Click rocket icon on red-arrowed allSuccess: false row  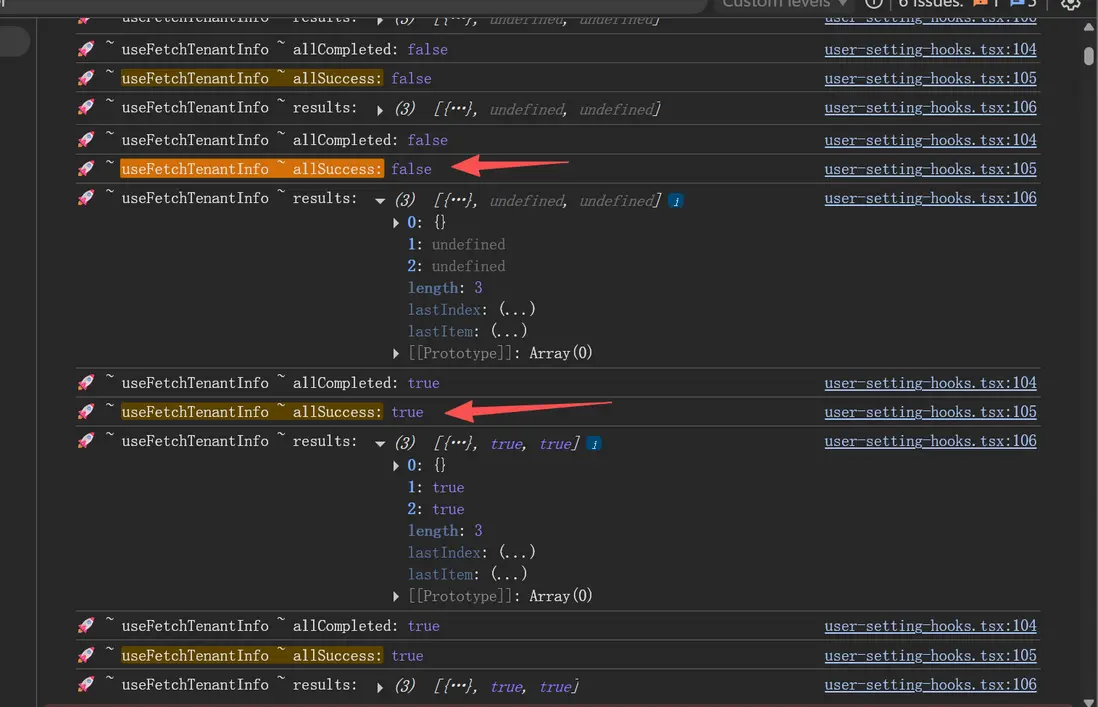(x=86, y=169)
